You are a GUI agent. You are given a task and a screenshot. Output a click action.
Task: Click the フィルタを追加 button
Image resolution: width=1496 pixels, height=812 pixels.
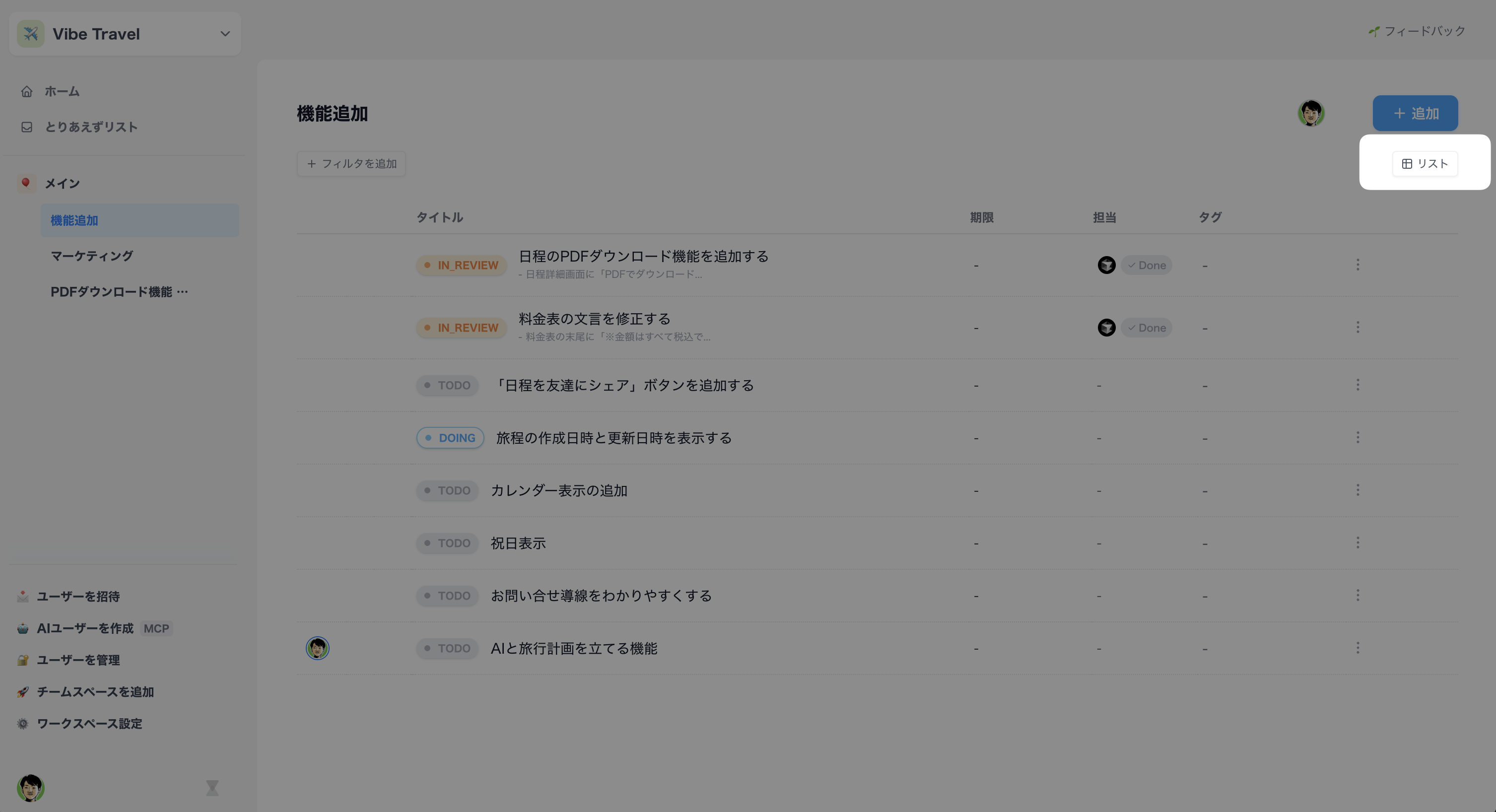coord(351,163)
